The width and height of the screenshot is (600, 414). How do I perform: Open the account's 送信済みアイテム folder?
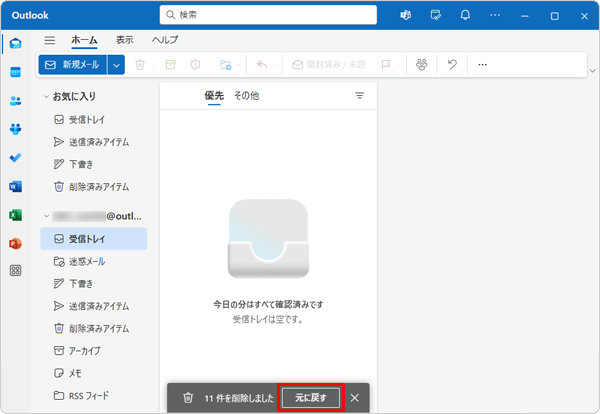[x=94, y=306]
